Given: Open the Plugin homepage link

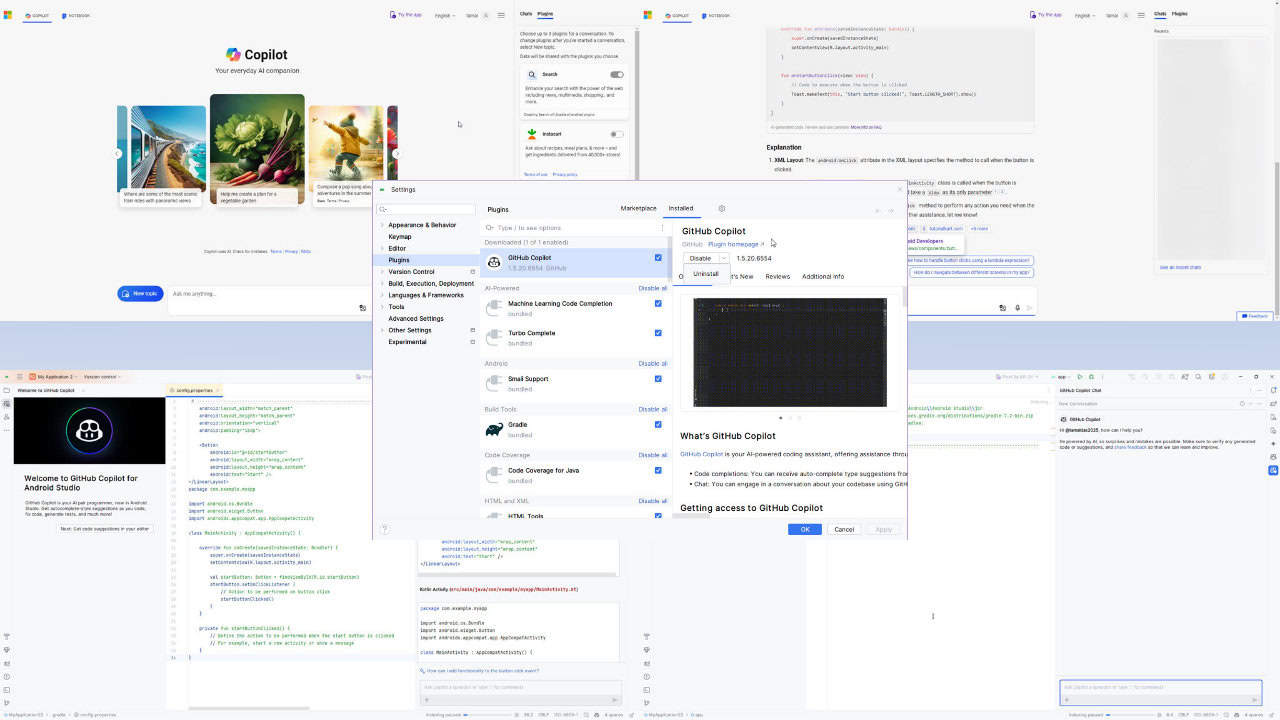Looking at the screenshot, I should point(735,244).
